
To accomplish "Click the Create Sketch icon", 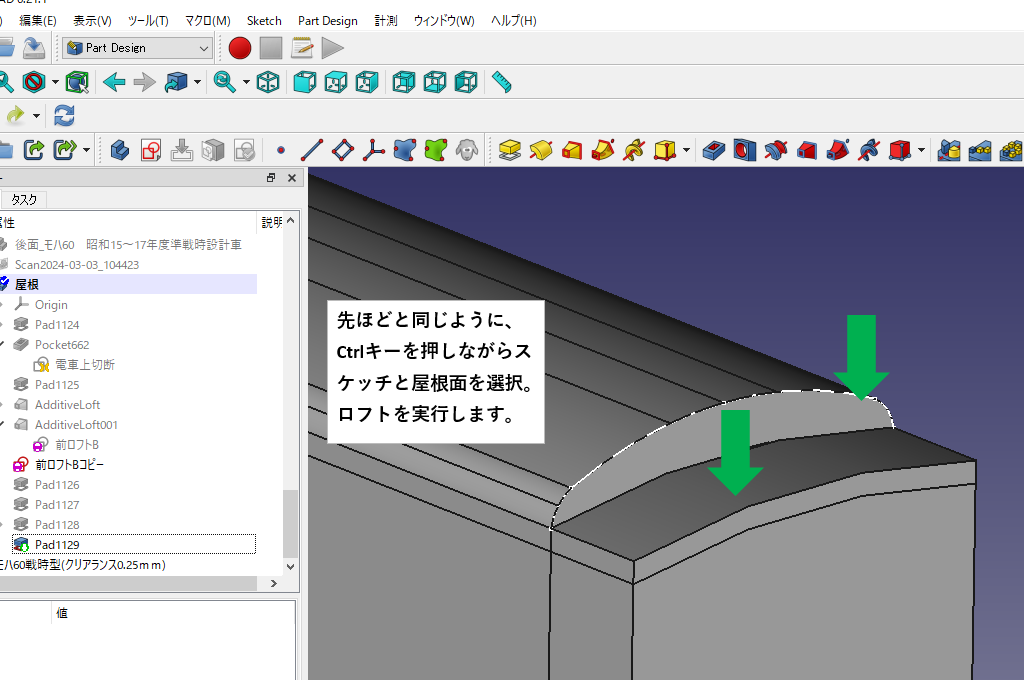I will (x=151, y=150).
